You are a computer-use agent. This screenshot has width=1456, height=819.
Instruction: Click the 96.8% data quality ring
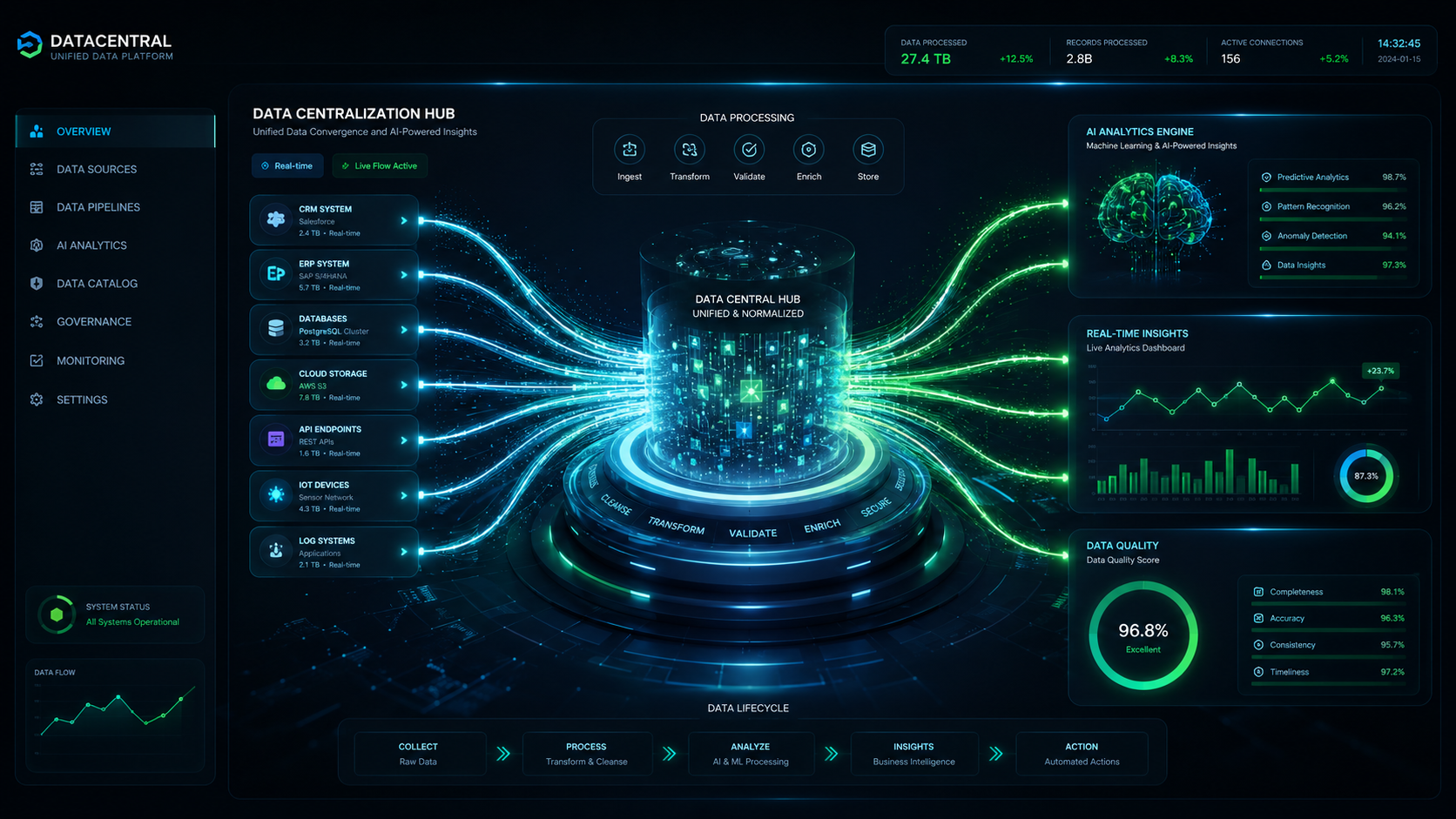[1143, 635]
